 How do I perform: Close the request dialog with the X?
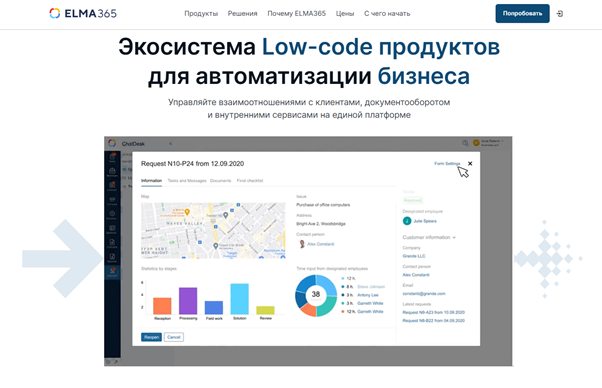pyautogui.click(x=470, y=163)
